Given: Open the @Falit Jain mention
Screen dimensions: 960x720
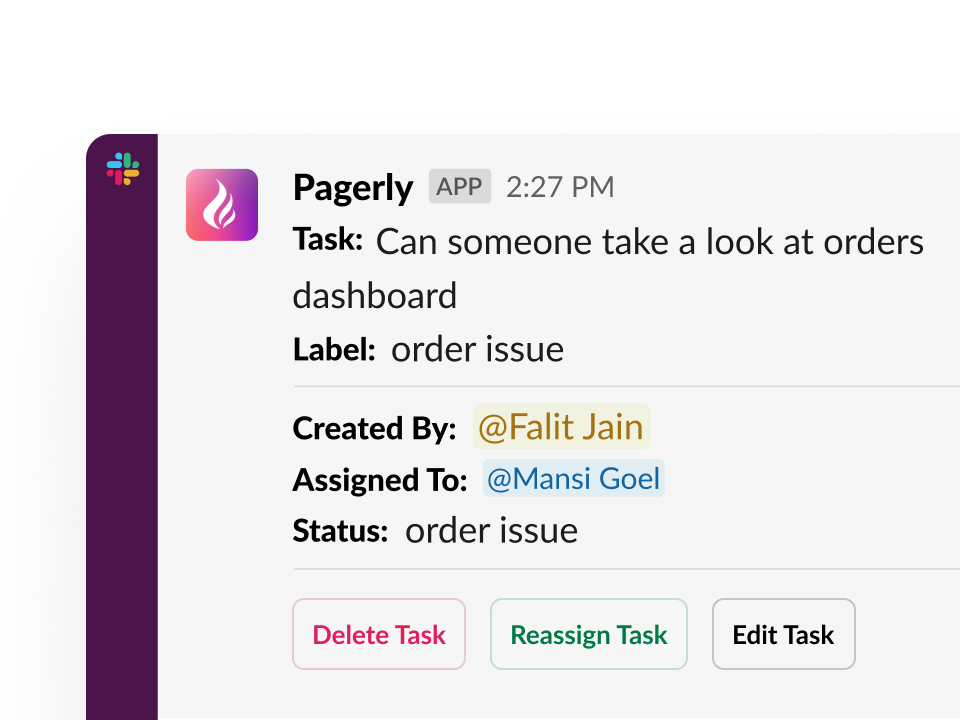Looking at the screenshot, I should coord(561,427).
